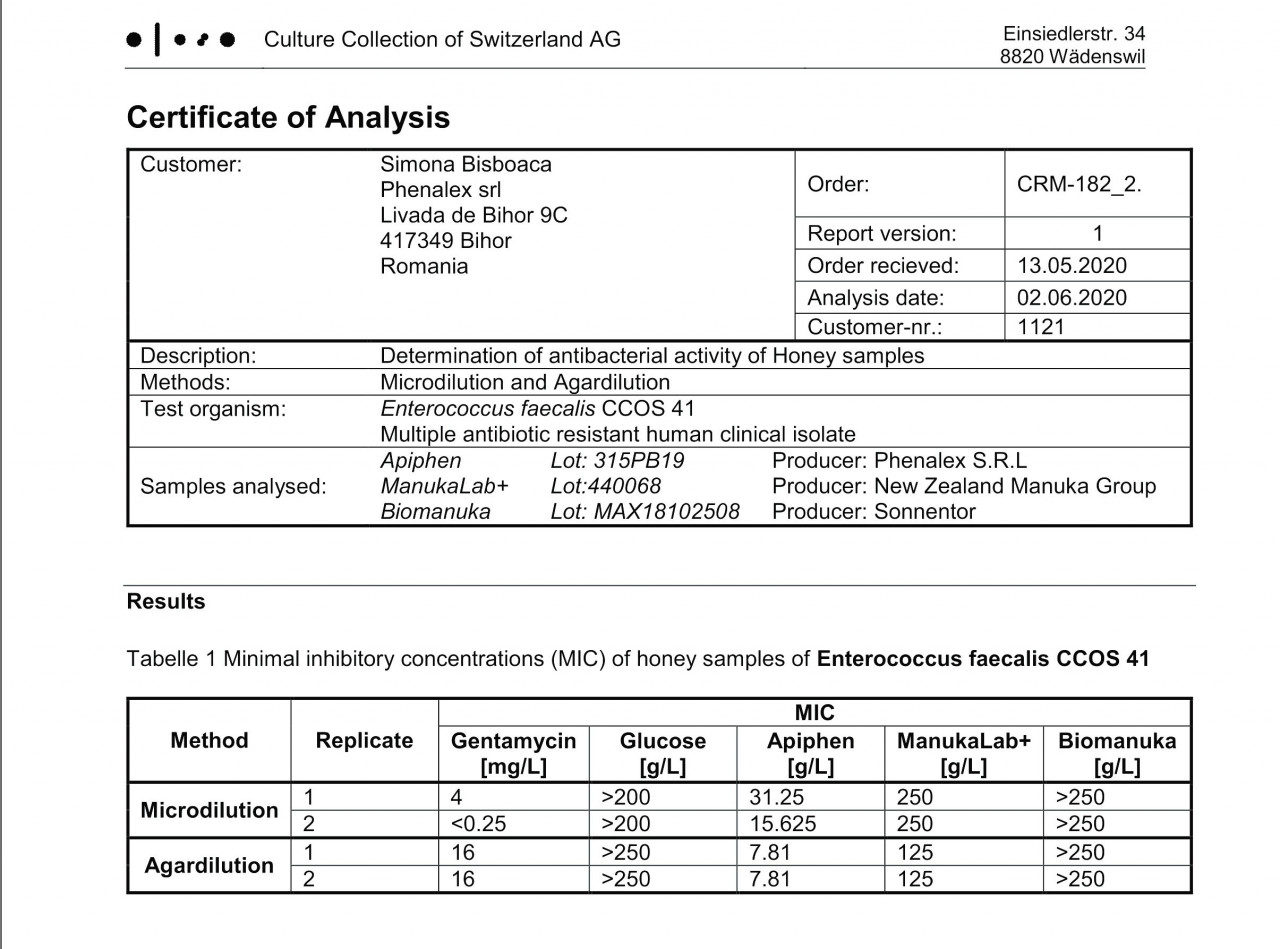Click the sample name 'Biomanuka' in Samples analysed

pos(435,512)
